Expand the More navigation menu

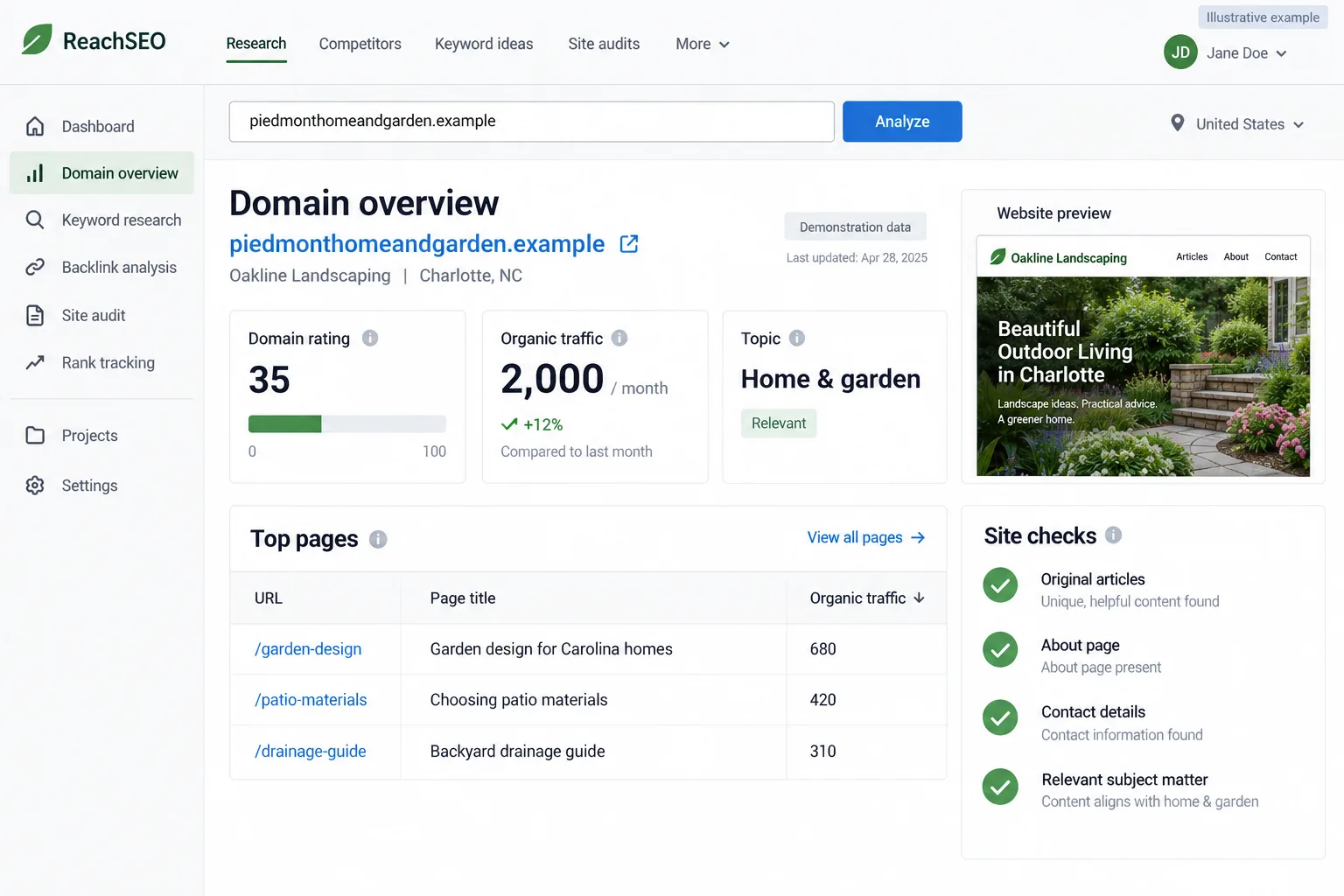[x=703, y=44]
